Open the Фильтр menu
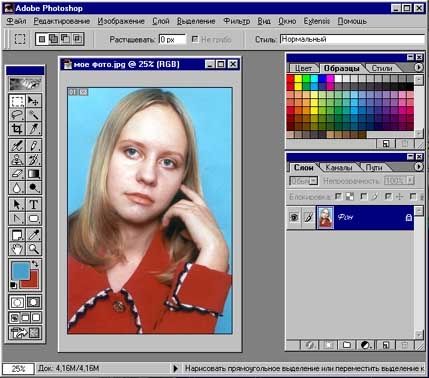Screen dimensions: 429x378 (236, 21)
